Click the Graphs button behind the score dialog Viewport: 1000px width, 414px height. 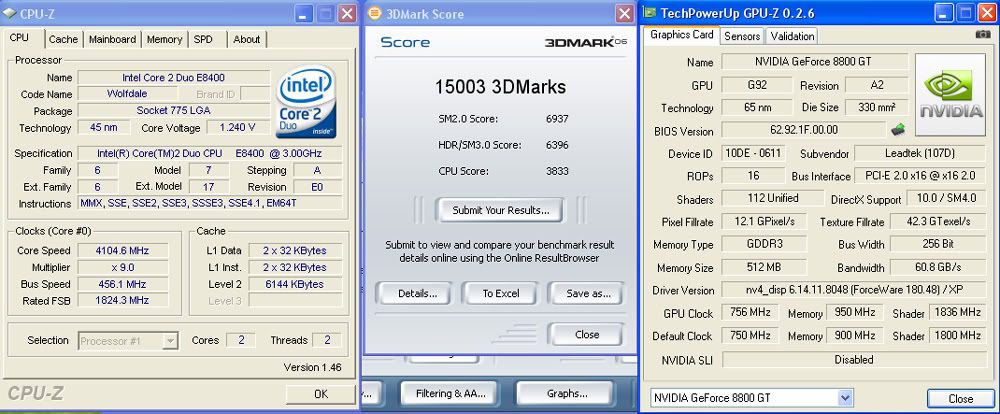pos(566,394)
